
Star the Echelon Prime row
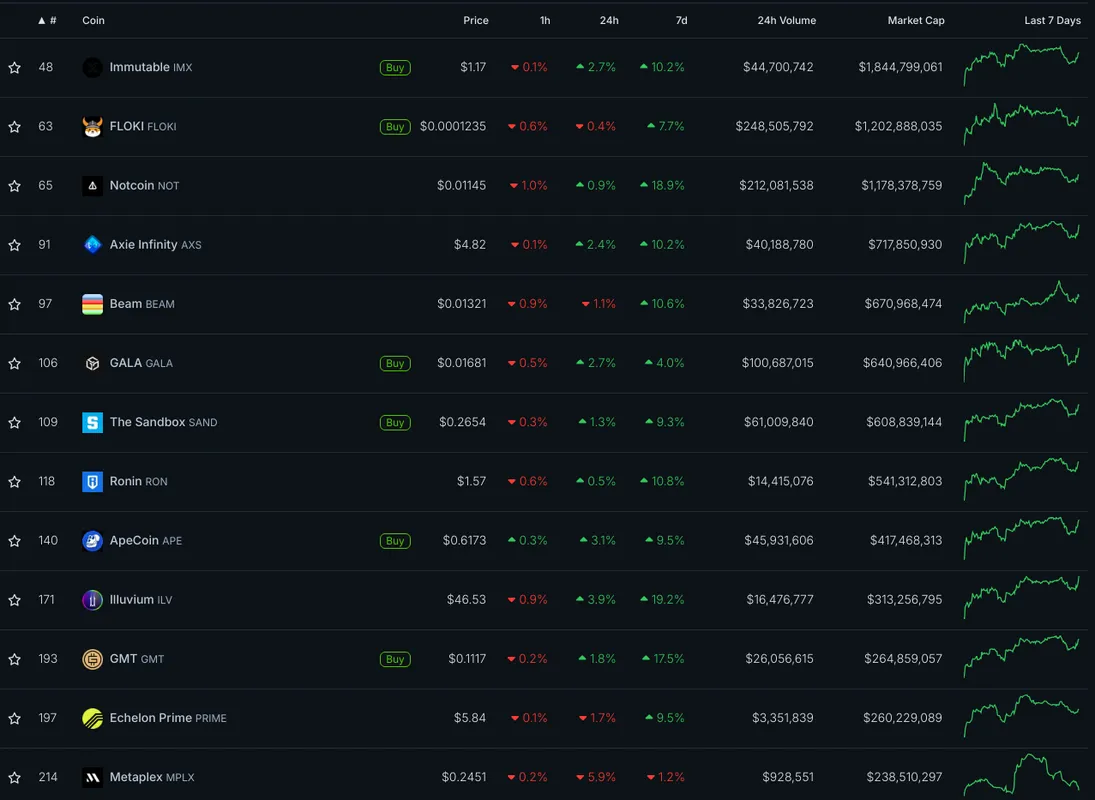[x=15, y=718]
